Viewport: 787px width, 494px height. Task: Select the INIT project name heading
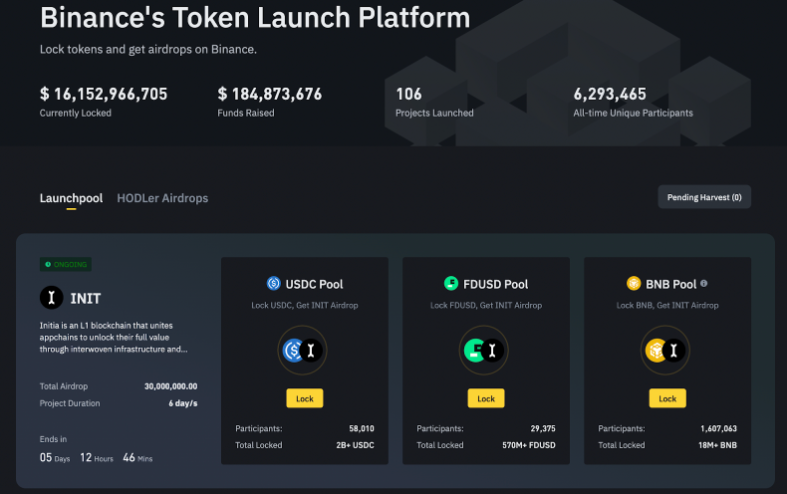[86, 298]
